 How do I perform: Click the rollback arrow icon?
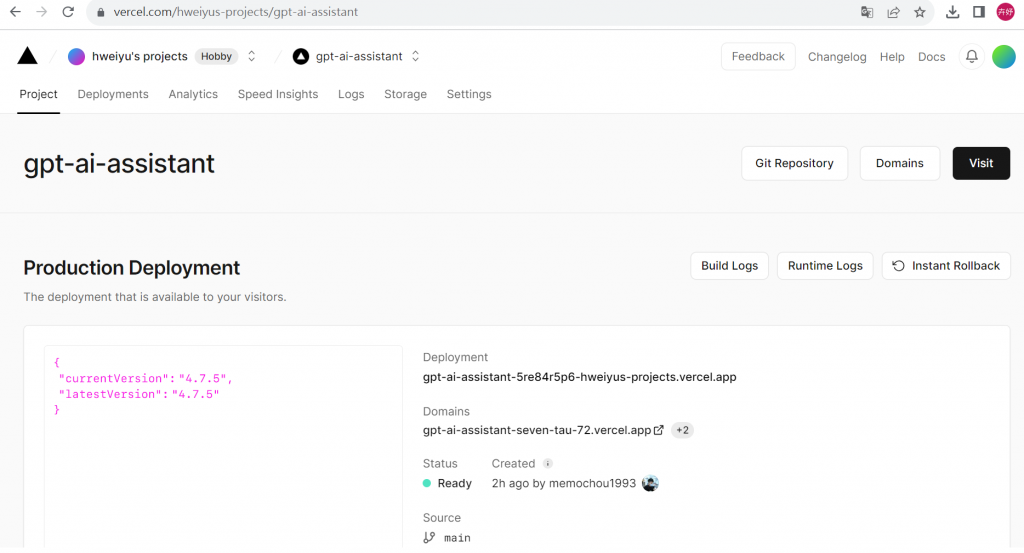coord(899,266)
